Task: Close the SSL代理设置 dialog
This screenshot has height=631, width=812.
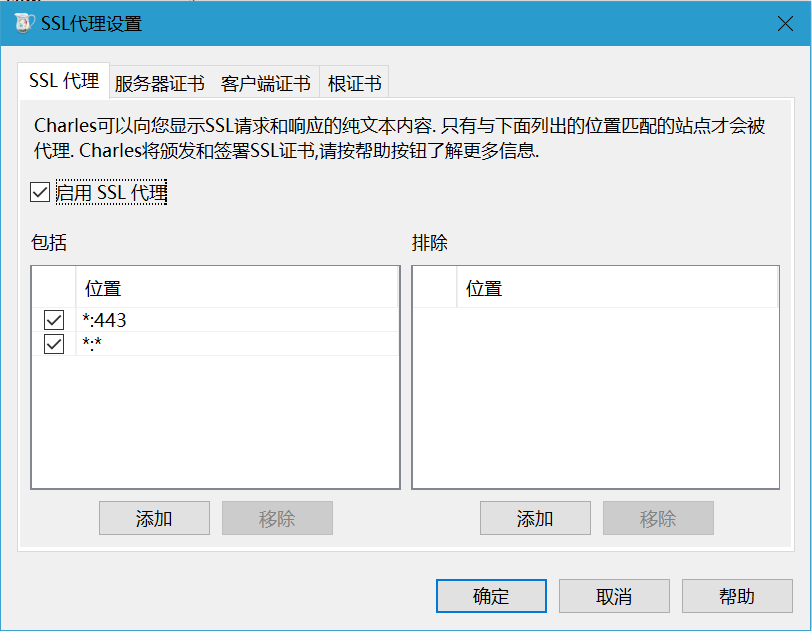Action: click(785, 23)
